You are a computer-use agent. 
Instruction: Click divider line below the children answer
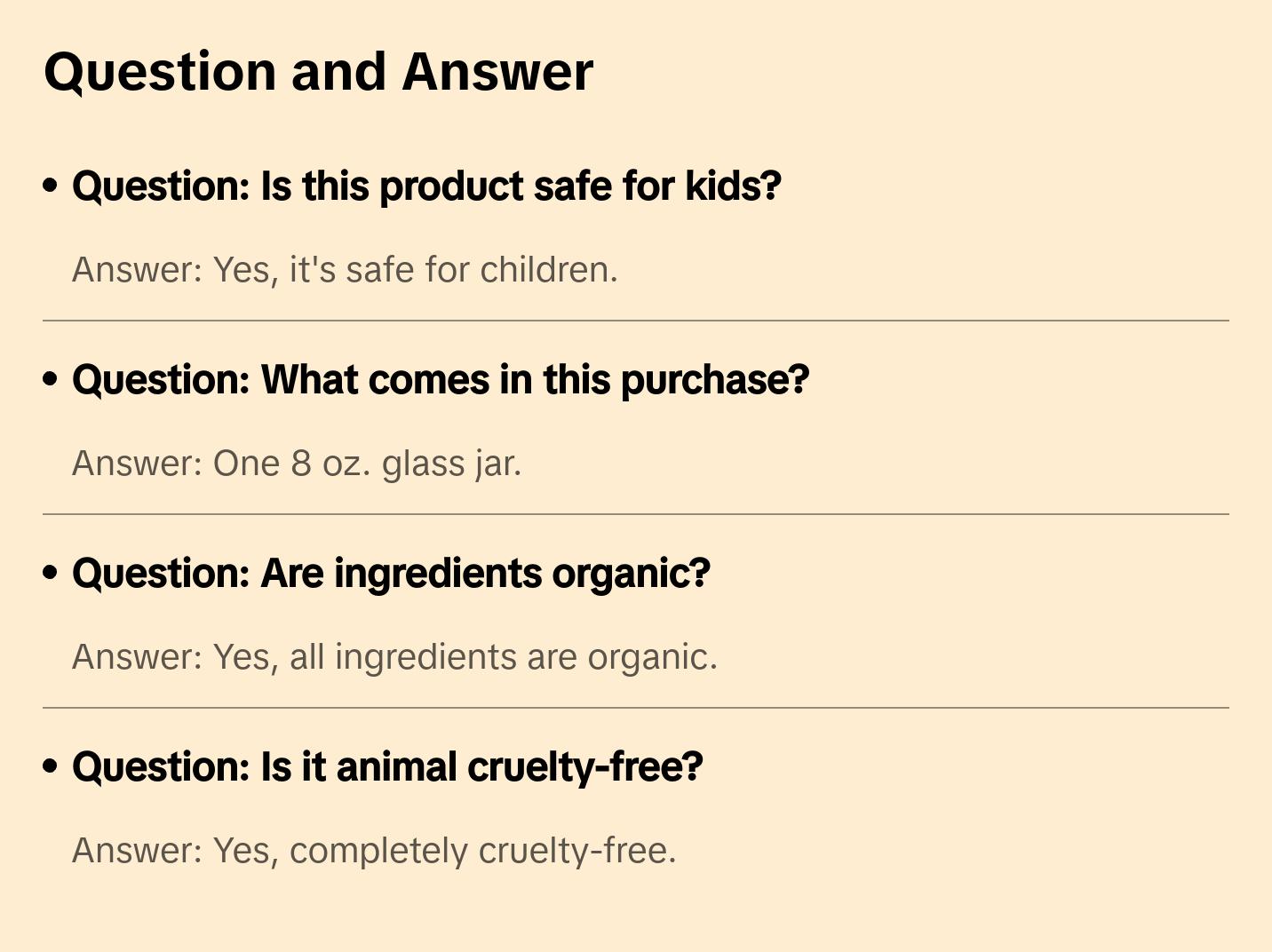[636, 321]
